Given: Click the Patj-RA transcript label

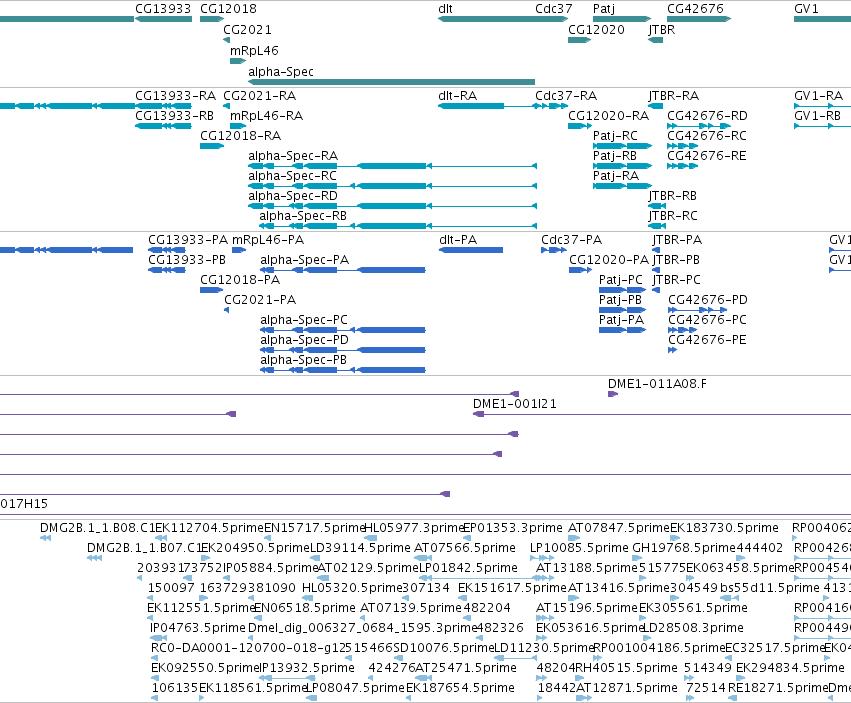Looking at the screenshot, I should [615, 176].
